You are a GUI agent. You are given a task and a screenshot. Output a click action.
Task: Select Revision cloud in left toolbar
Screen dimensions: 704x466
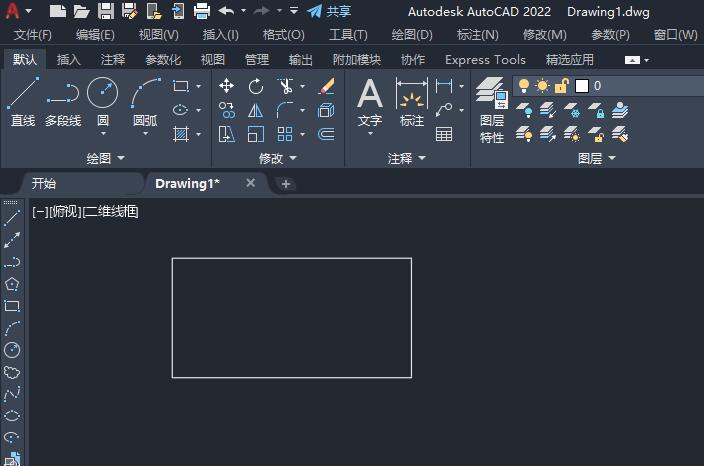coord(12,372)
